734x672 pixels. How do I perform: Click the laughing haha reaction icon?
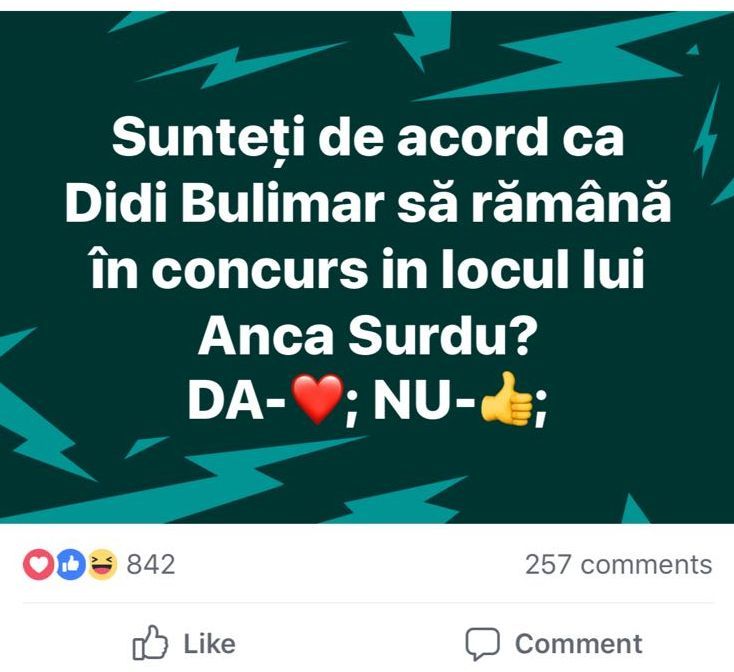point(101,565)
